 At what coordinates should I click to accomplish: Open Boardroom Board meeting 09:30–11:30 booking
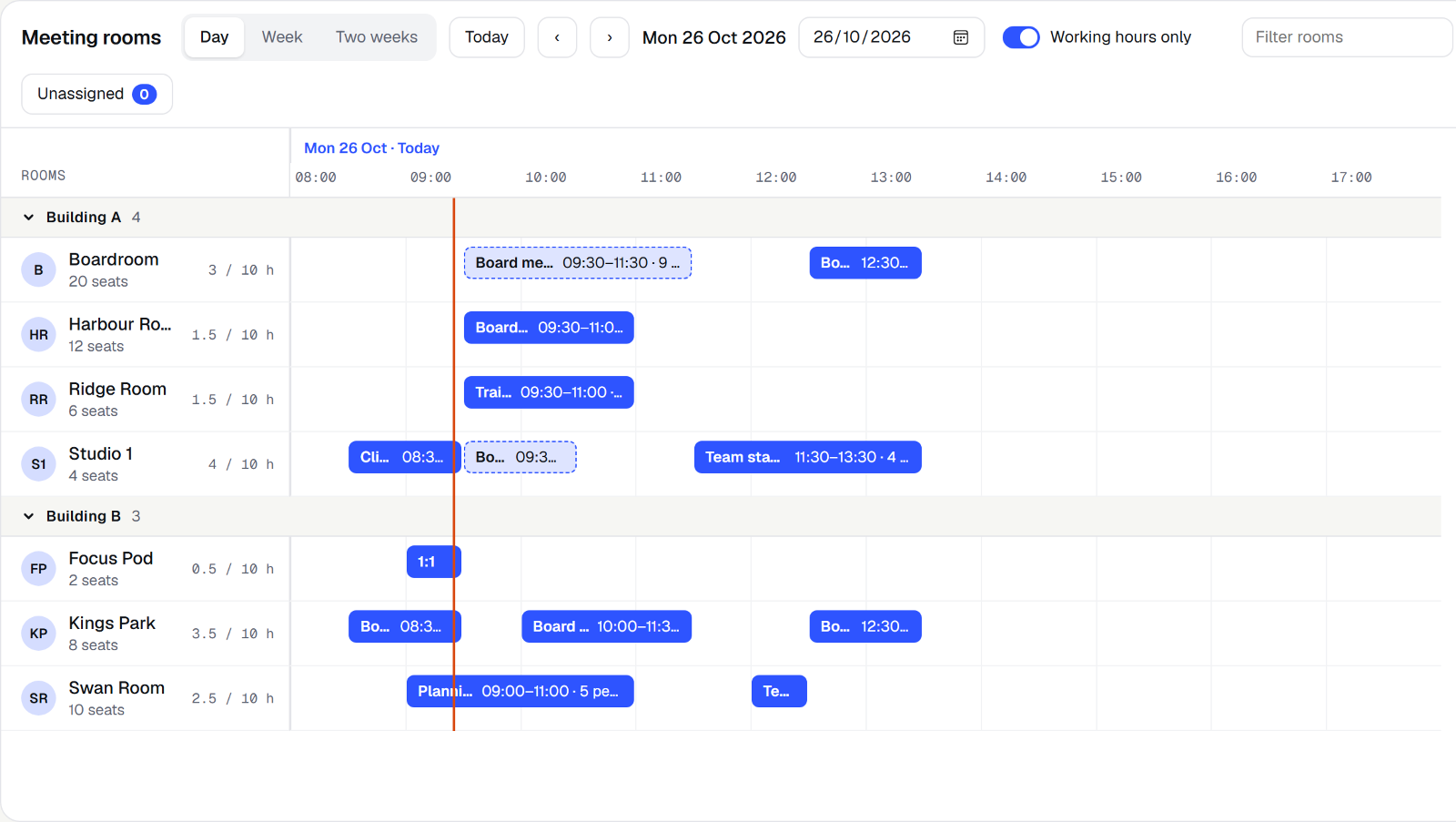coord(578,262)
